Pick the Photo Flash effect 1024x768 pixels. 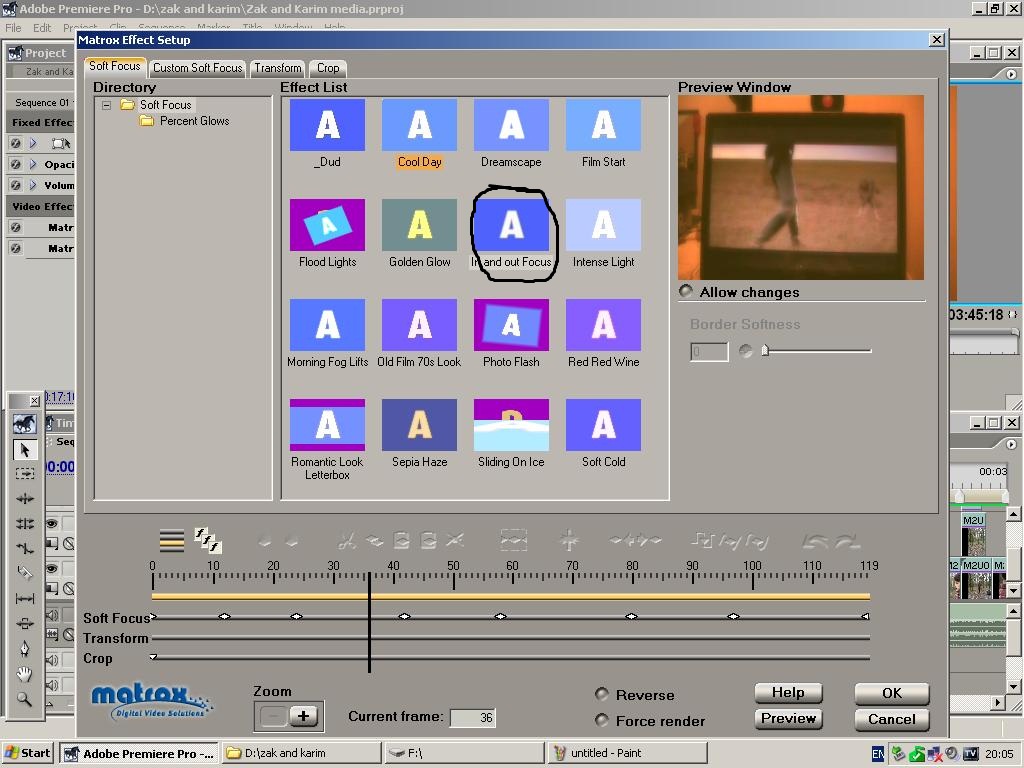511,325
